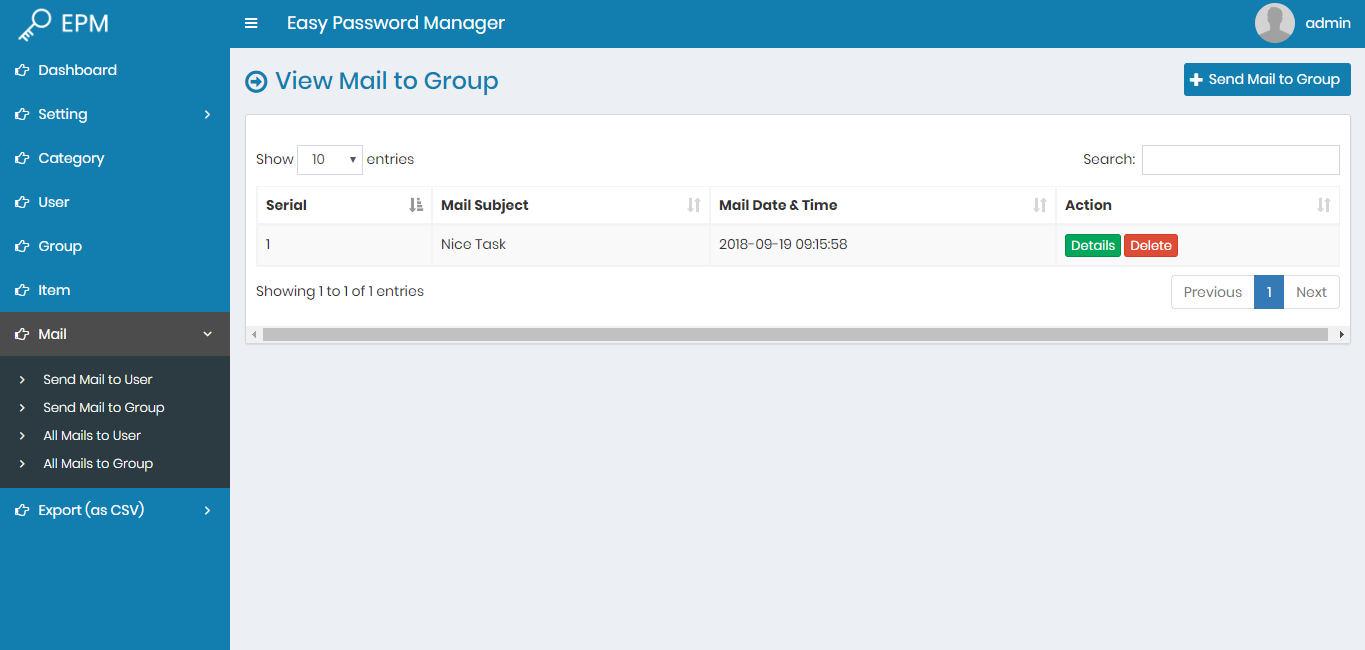This screenshot has width=1365, height=650.
Task: Sort by Mail Date & Time icon
Action: coord(1040,205)
